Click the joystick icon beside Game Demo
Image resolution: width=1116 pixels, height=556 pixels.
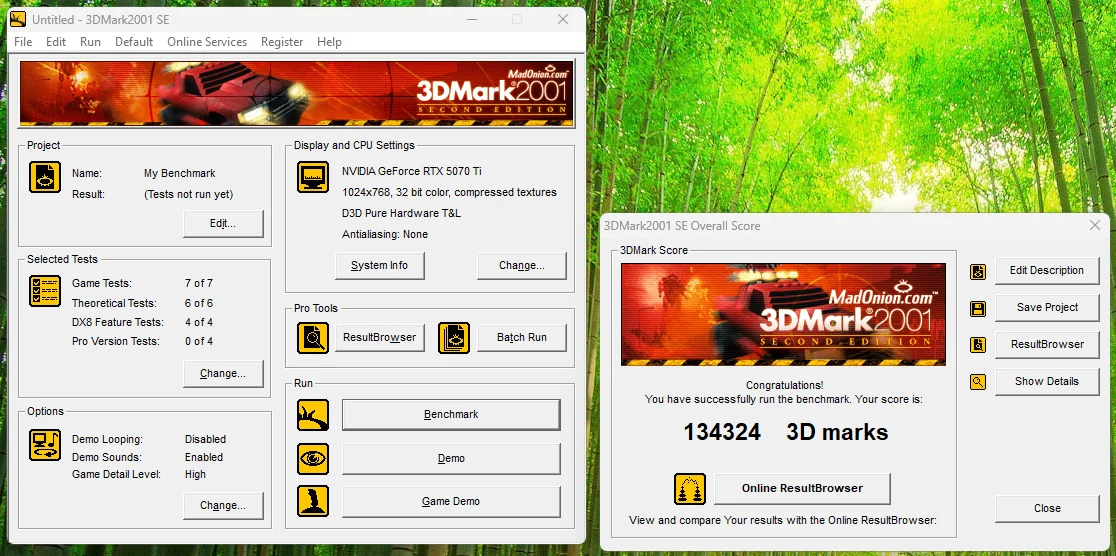tap(313, 501)
